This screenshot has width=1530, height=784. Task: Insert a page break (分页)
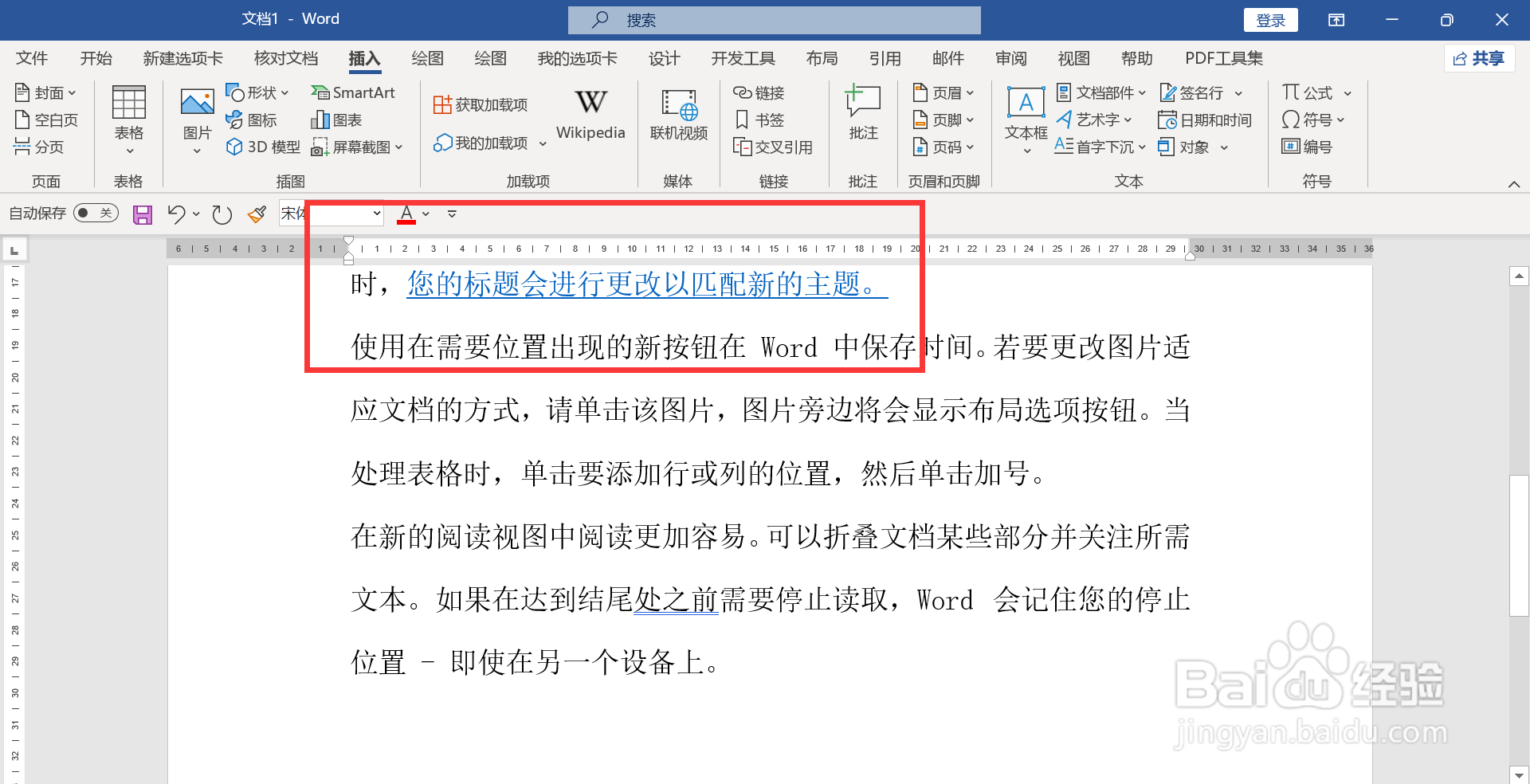click(x=39, y=147)
